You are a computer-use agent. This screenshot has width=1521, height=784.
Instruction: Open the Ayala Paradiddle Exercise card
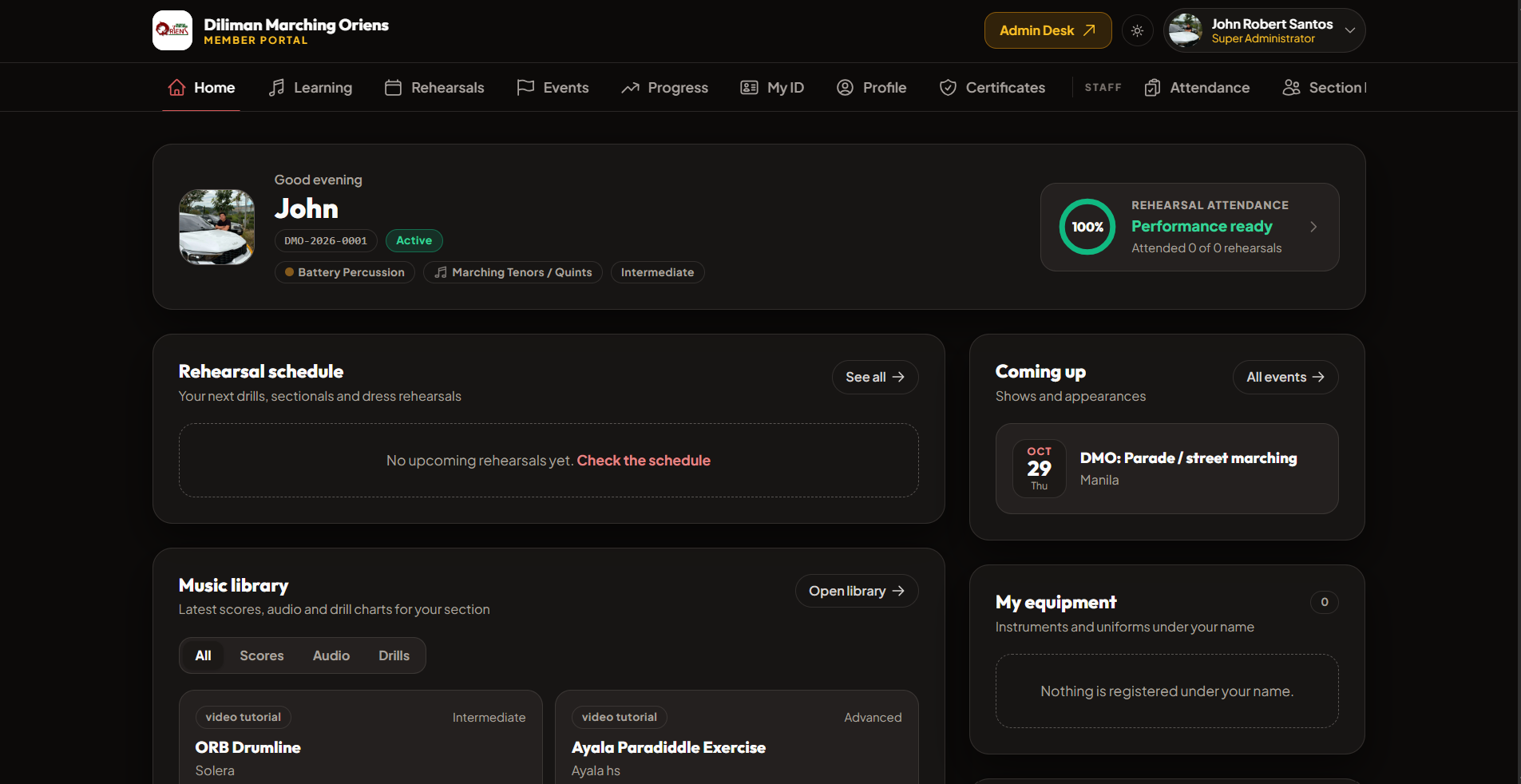point(737,737)
